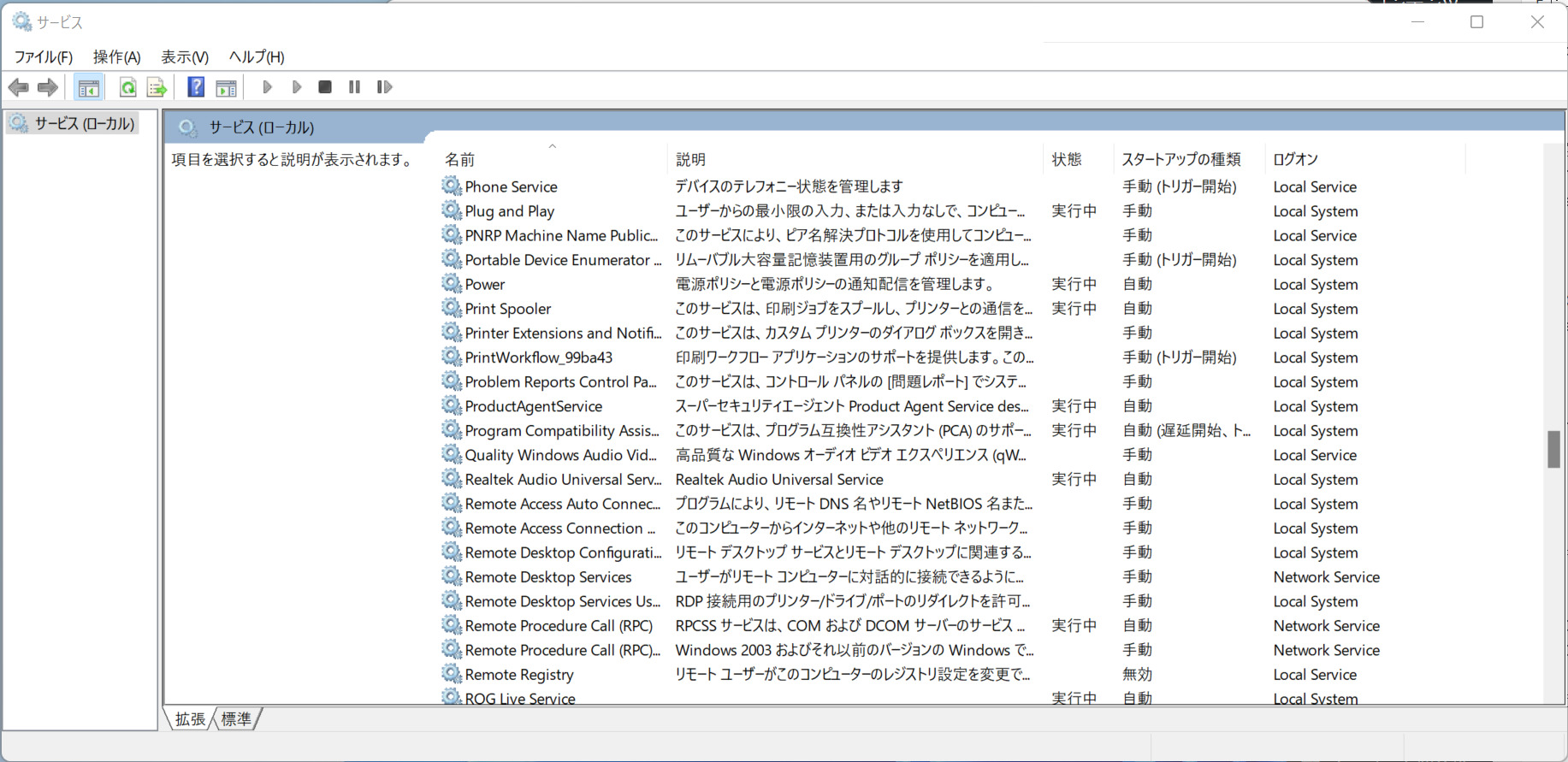Click the gear icon of Print Spooler
The height and width of the screenshot is (762, 1568).
point(452,308)
